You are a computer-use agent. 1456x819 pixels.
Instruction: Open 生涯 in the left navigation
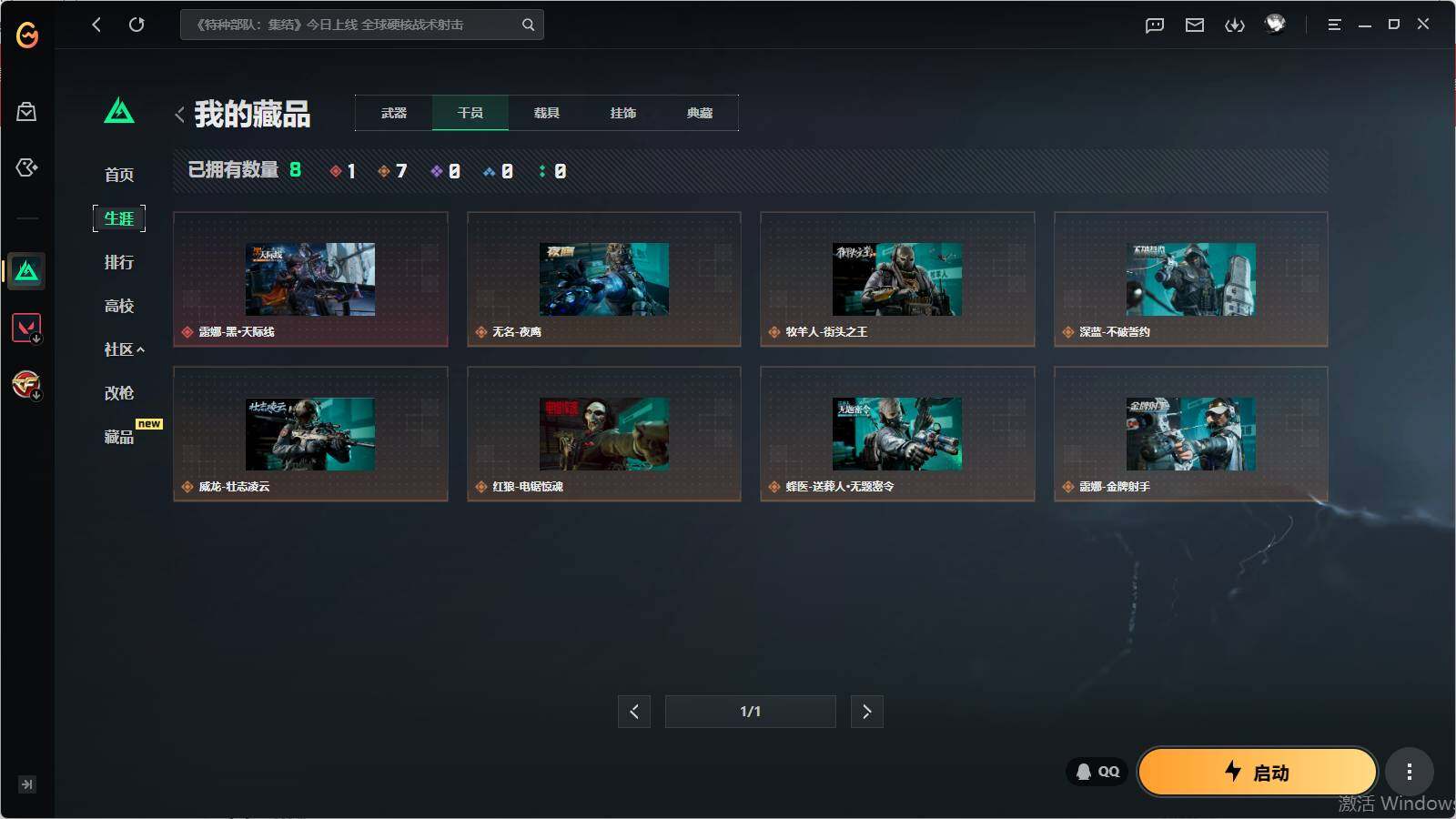pos(119,218)
